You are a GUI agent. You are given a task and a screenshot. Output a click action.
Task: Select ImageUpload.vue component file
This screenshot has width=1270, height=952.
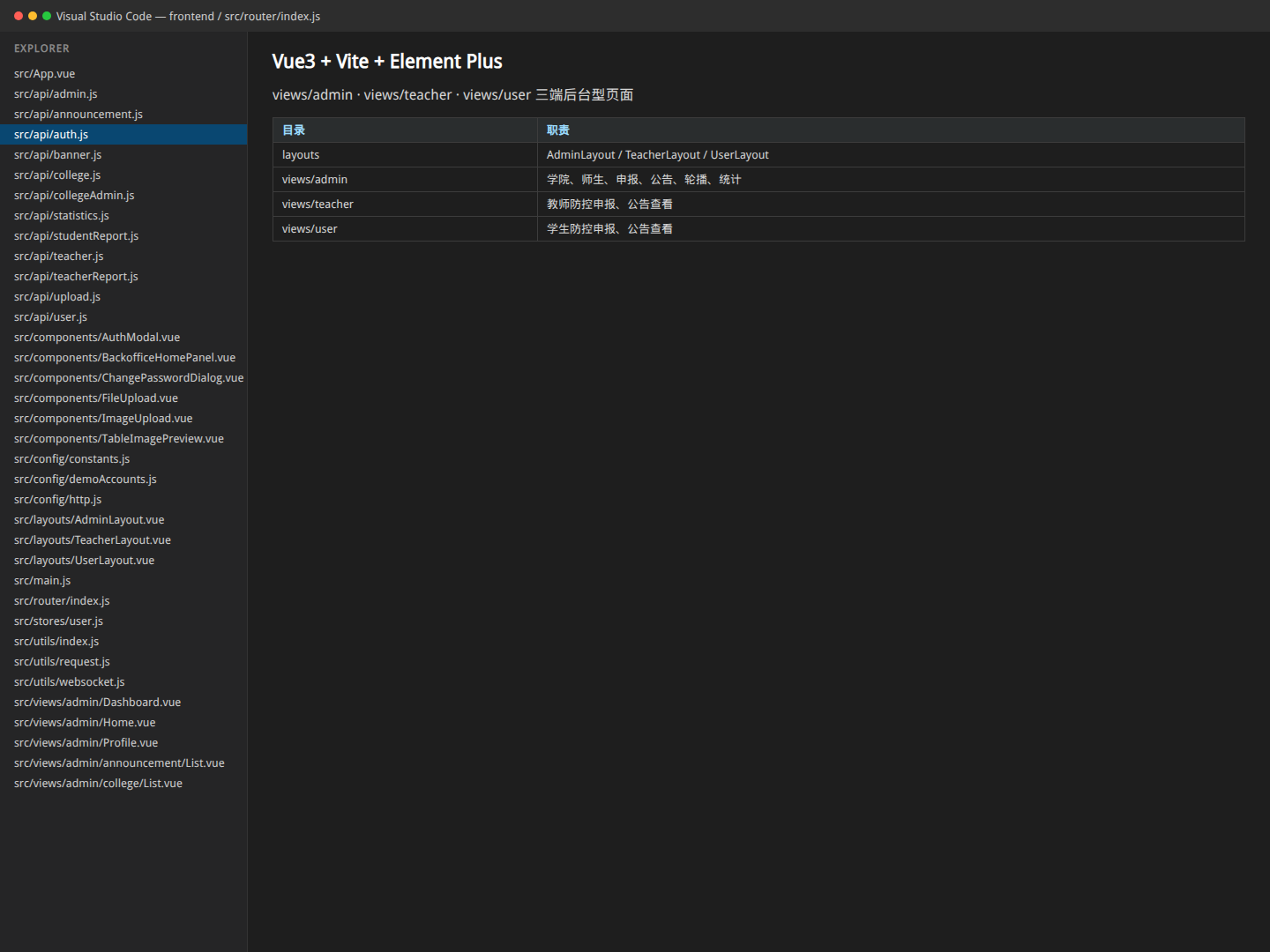pos(123,419)
